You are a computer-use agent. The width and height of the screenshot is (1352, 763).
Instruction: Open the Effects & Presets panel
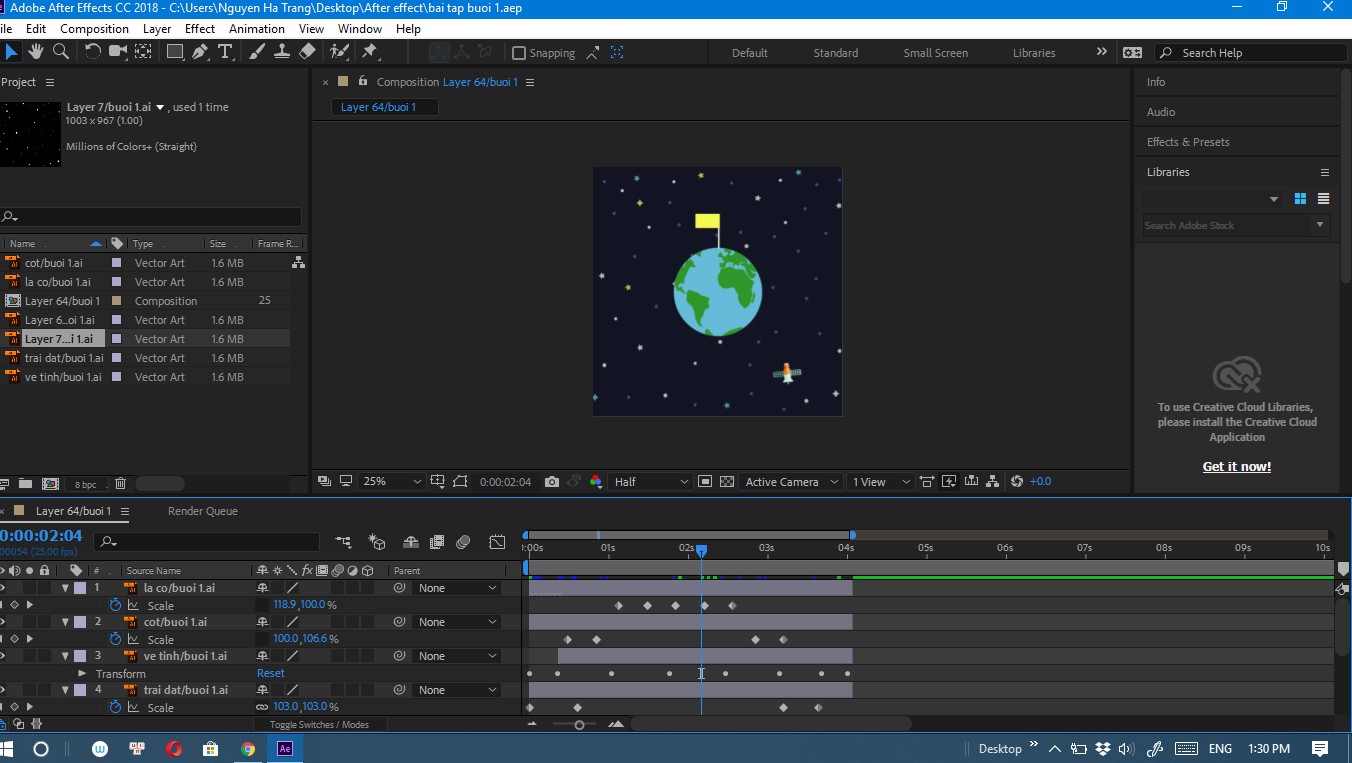click(1188, 142)
